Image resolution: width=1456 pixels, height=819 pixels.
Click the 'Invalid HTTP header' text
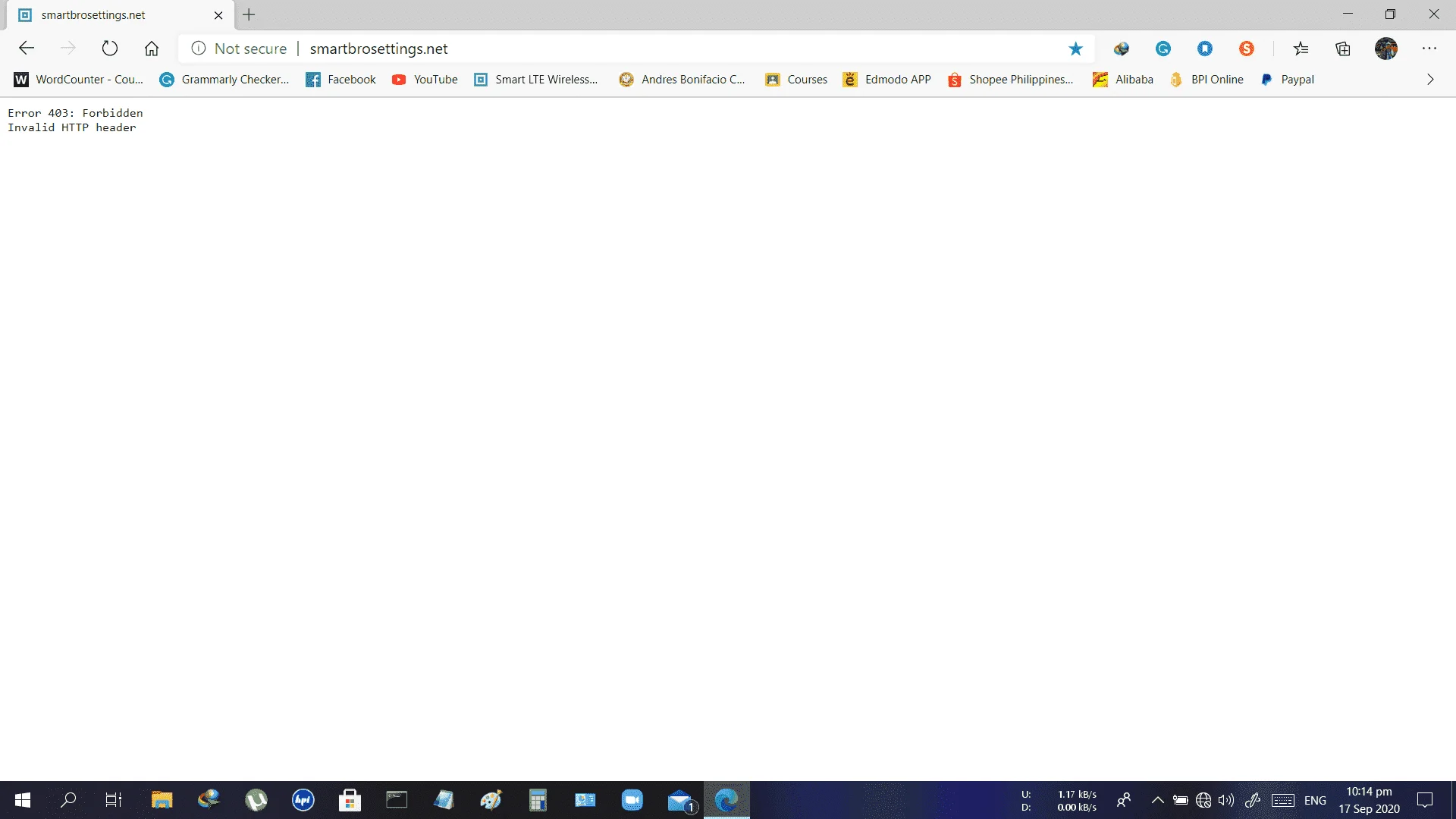tap(72, 127)
